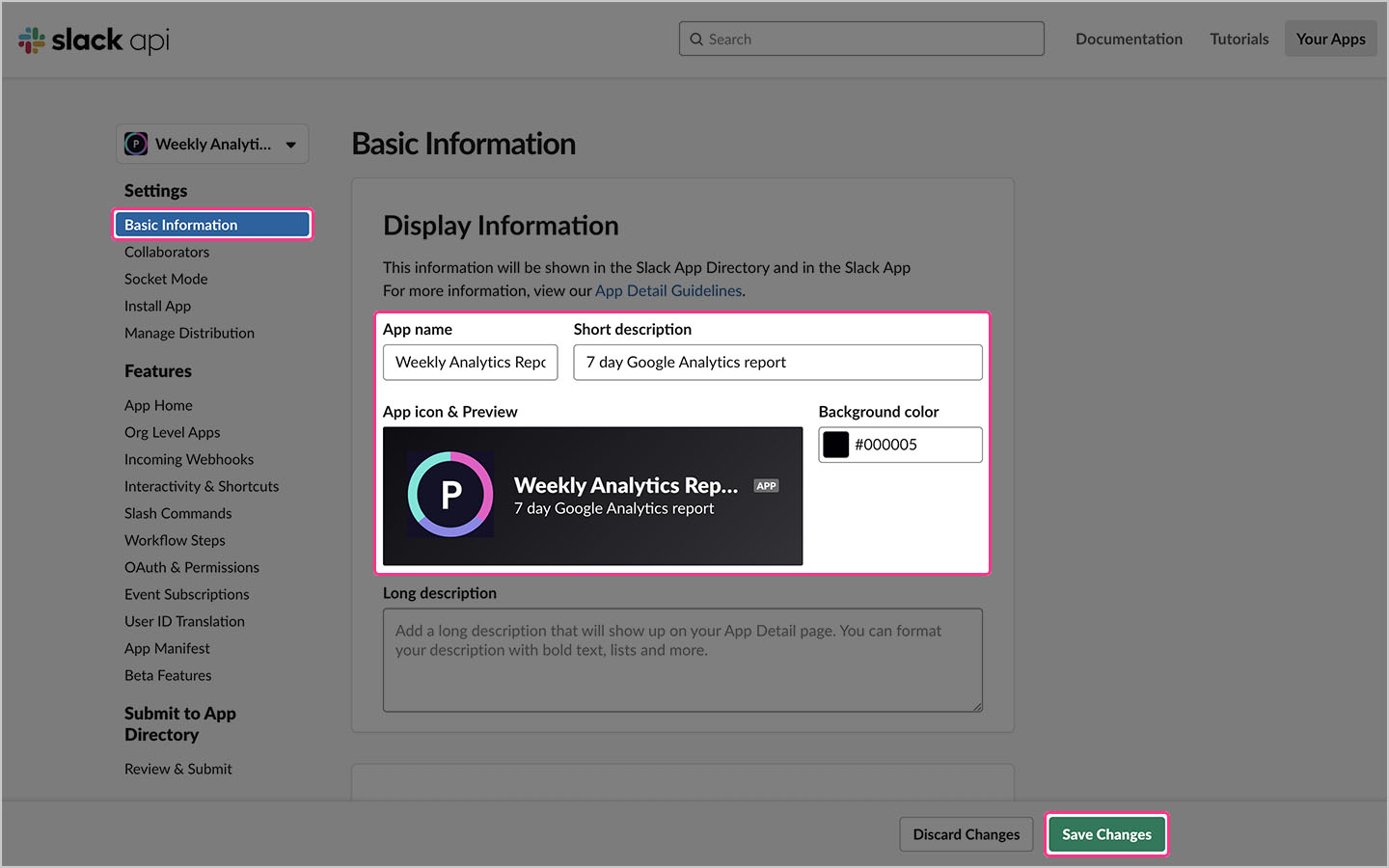Click the Long description text area
Screen dimensions: 1389x868
click(x=682, y=660)
